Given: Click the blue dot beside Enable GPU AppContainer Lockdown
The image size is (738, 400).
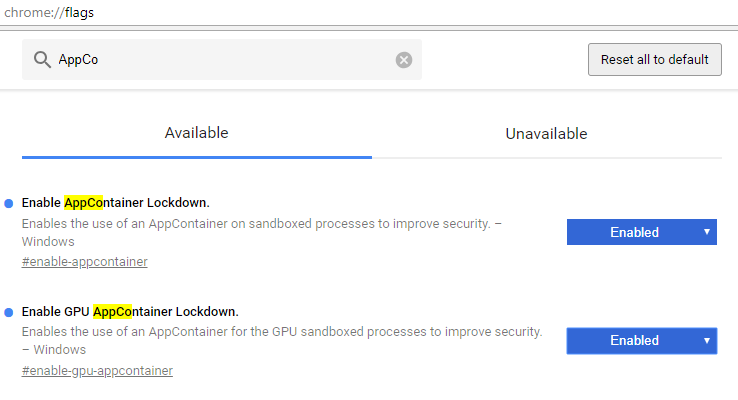Looking at the screenshot, I should [9, 312].
